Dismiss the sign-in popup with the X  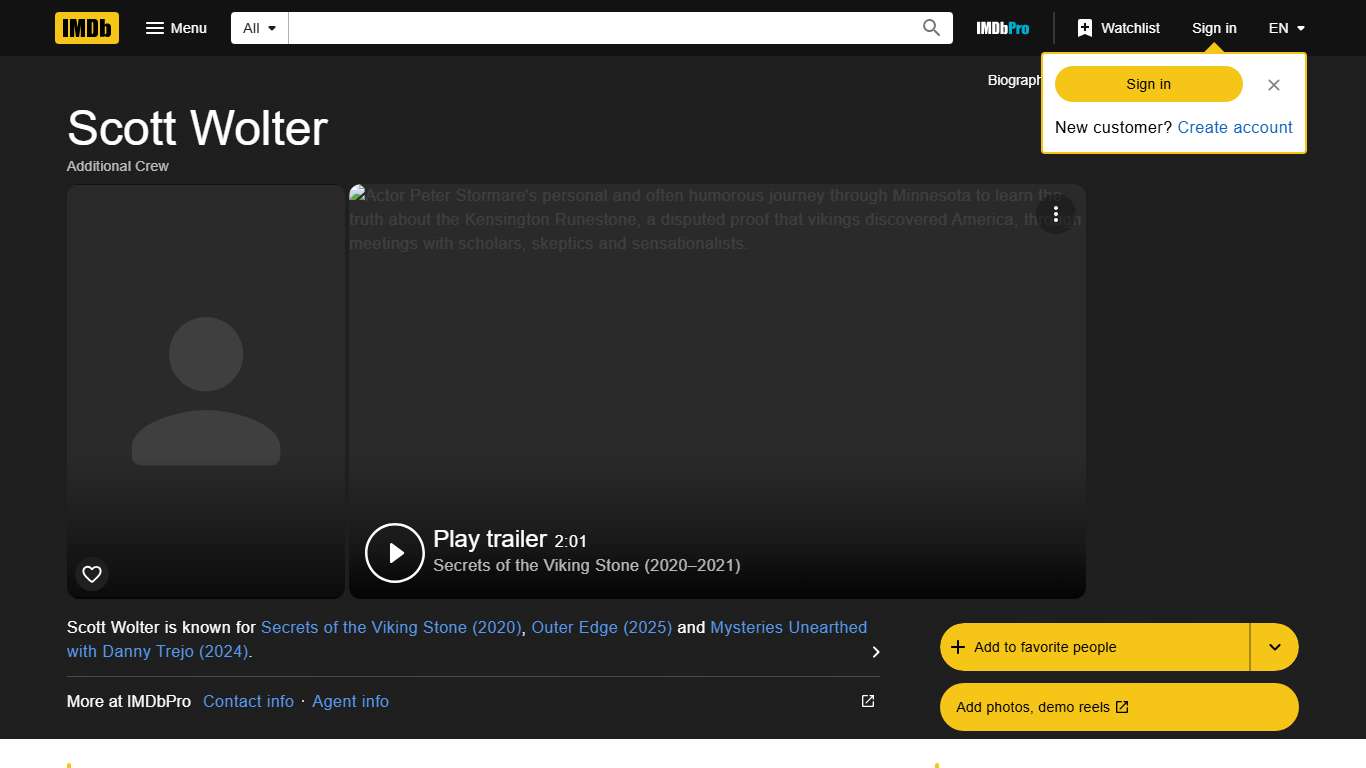click(1273, 85)
